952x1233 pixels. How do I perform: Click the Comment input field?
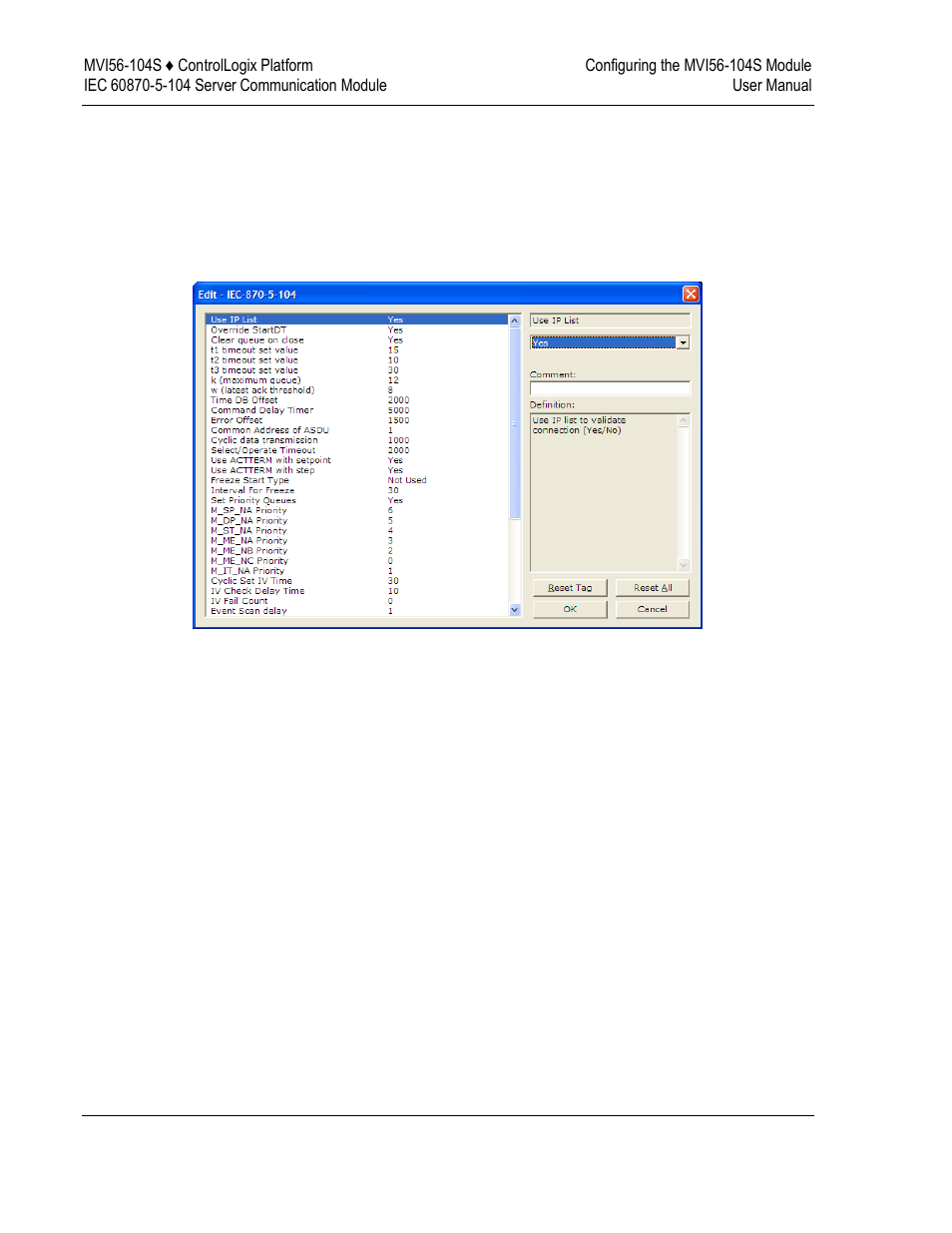(x=610, y=388)
